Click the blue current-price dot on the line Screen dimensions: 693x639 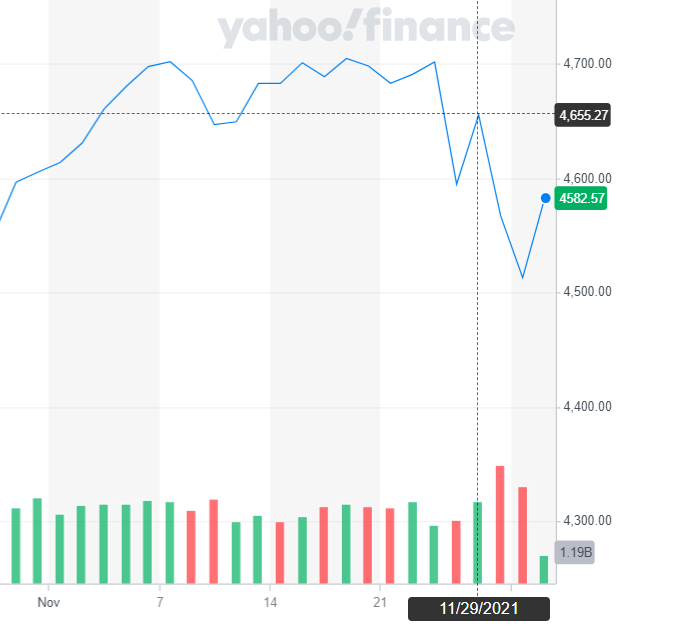coord(545,198)
